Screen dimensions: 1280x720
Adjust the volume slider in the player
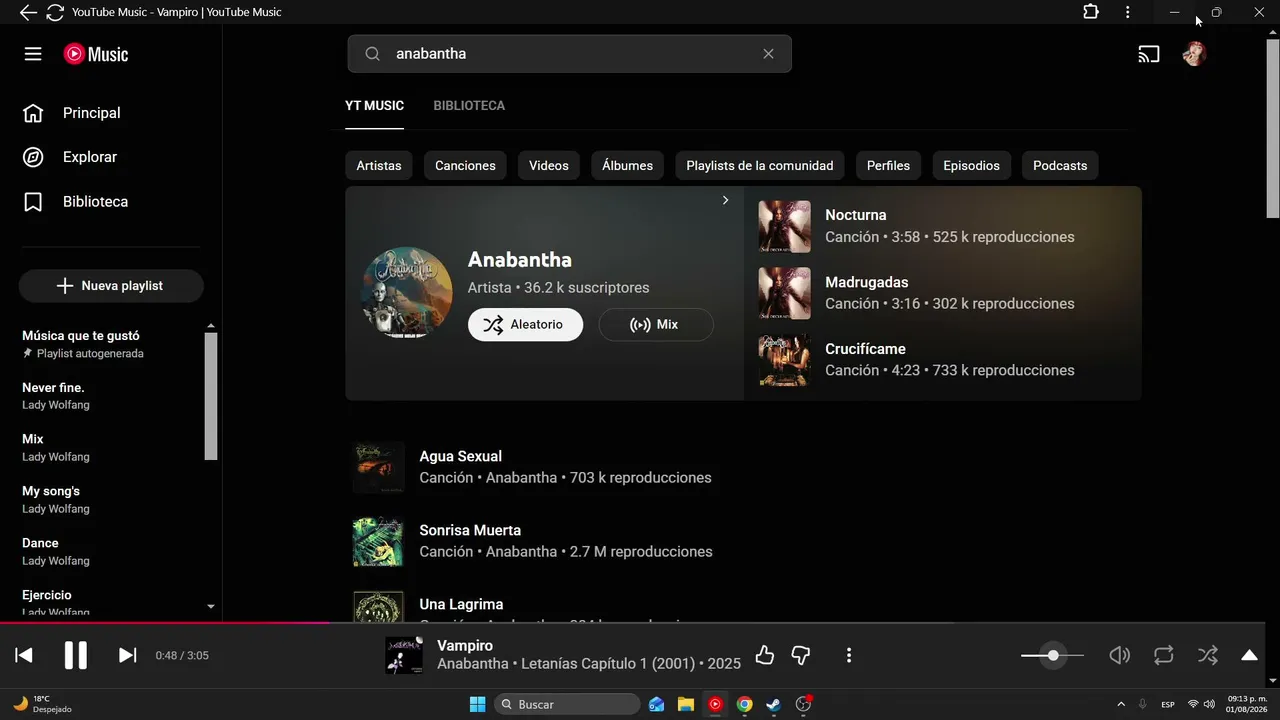coord(1052,655)
